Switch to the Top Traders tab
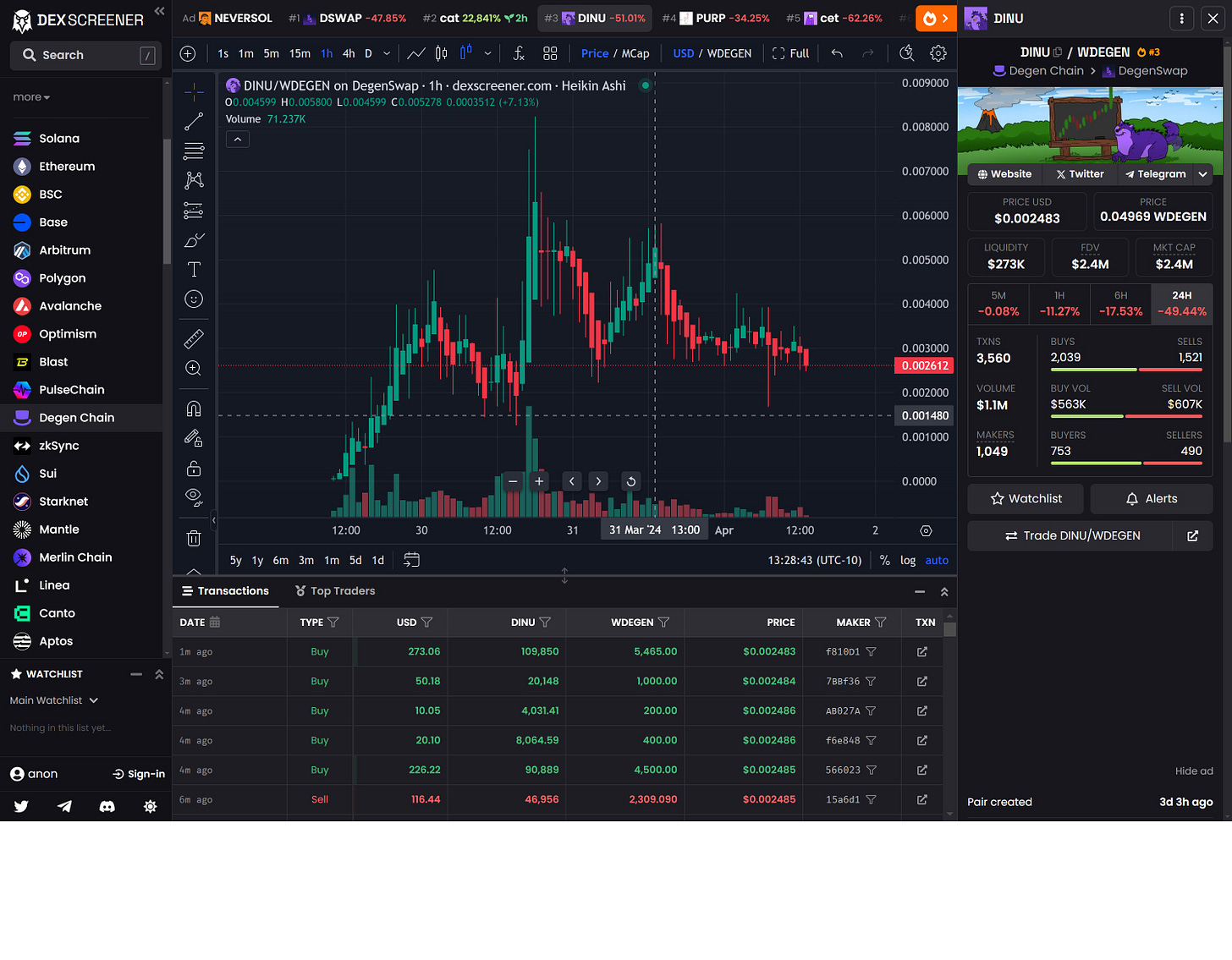The width and height of the screenshot is (1232, 960). pos(334,591)
